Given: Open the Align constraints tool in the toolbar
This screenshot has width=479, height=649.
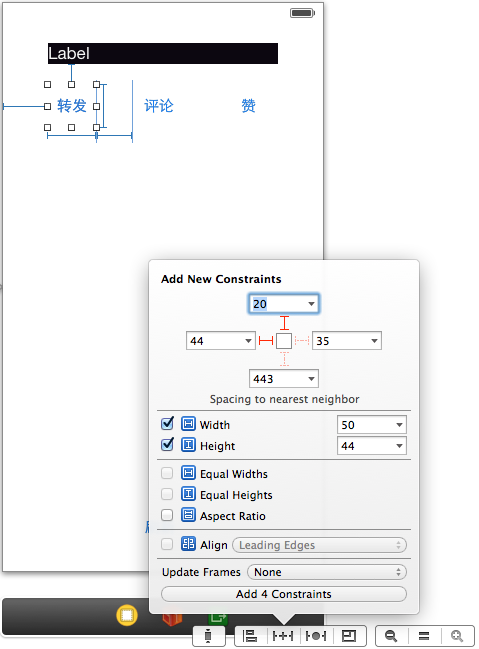Looking at the screenshot, I should pos(250,636).
